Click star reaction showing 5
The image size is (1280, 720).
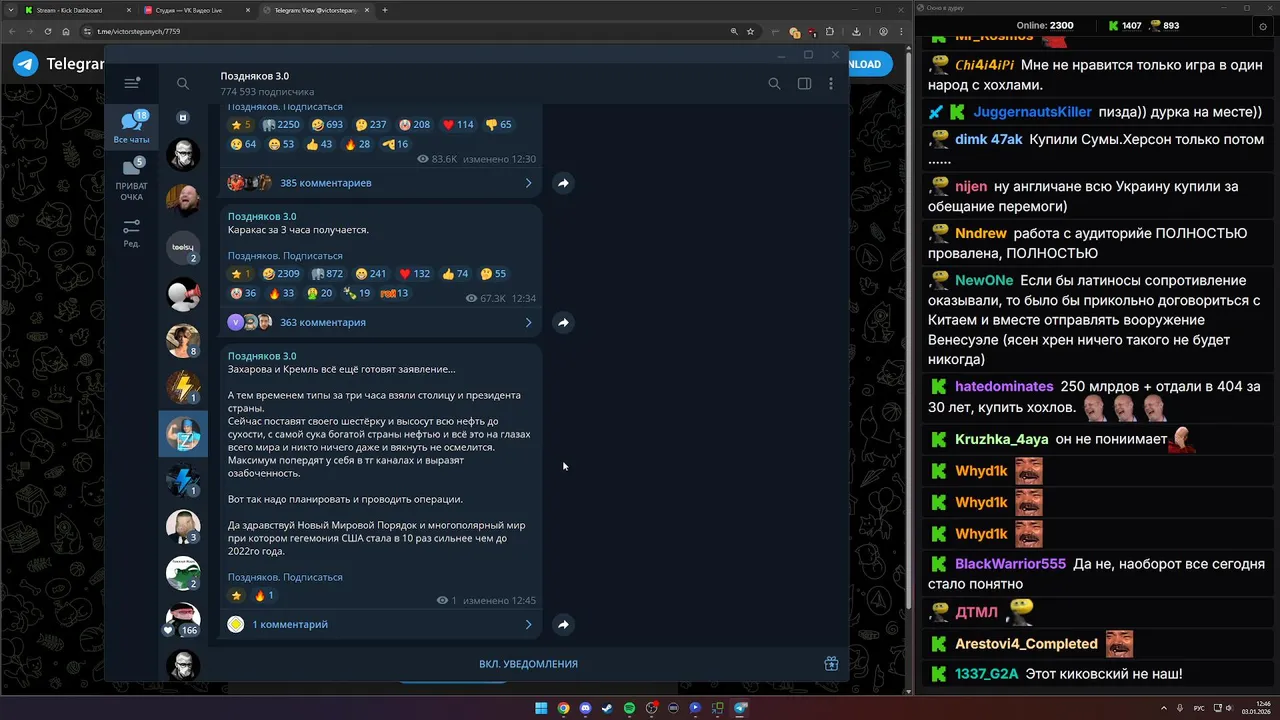point(241,125)
